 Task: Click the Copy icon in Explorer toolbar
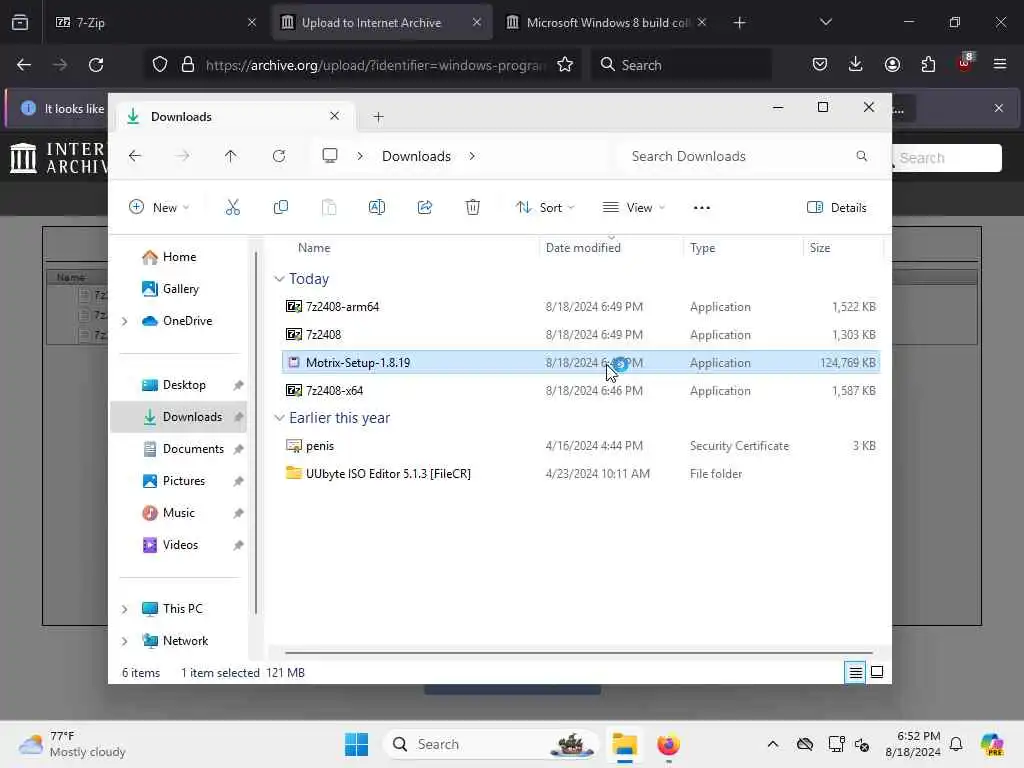coord(281,208)
